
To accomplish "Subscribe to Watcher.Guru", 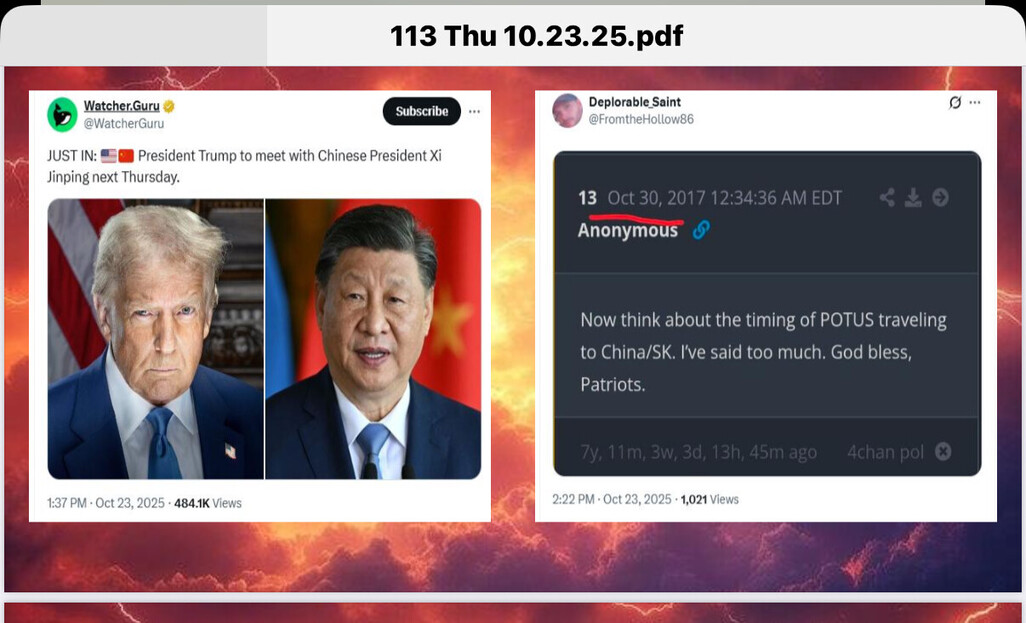I will (x=421, y=111).
